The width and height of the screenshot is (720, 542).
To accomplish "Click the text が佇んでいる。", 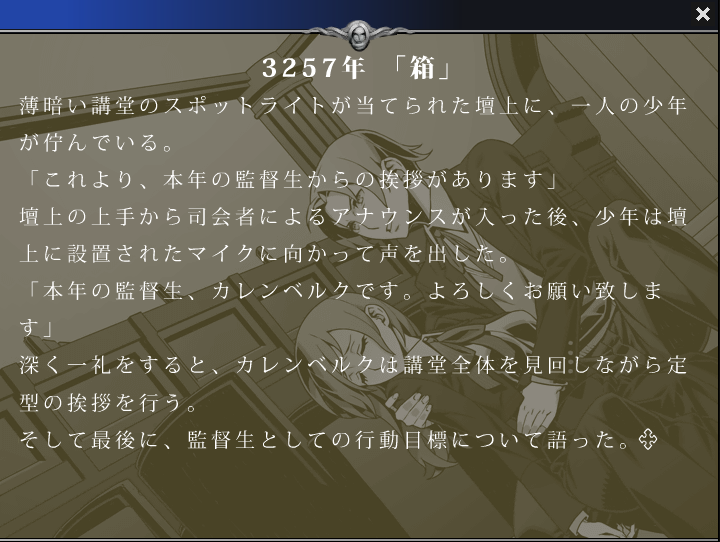I will pyautogui.click(x=96, y=142).
